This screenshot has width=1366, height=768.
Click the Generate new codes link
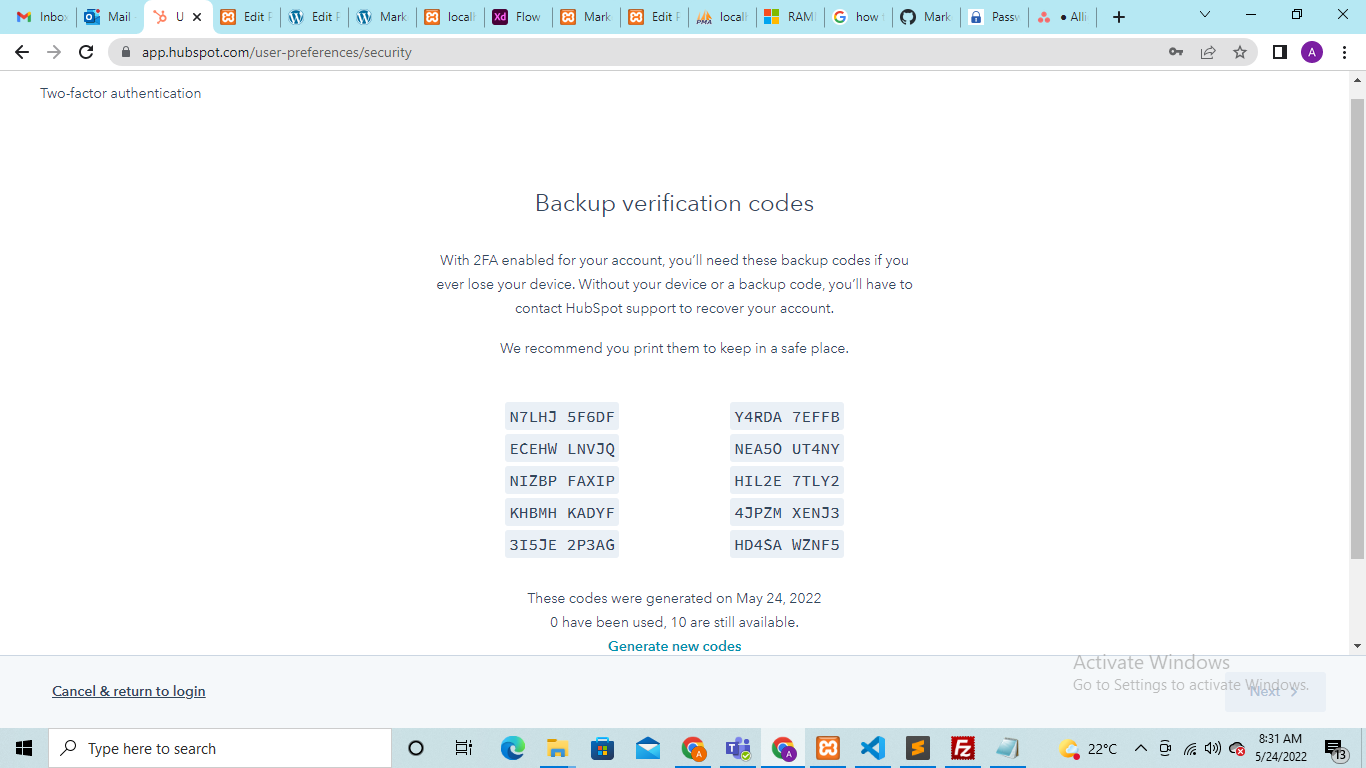coord(674,646)
